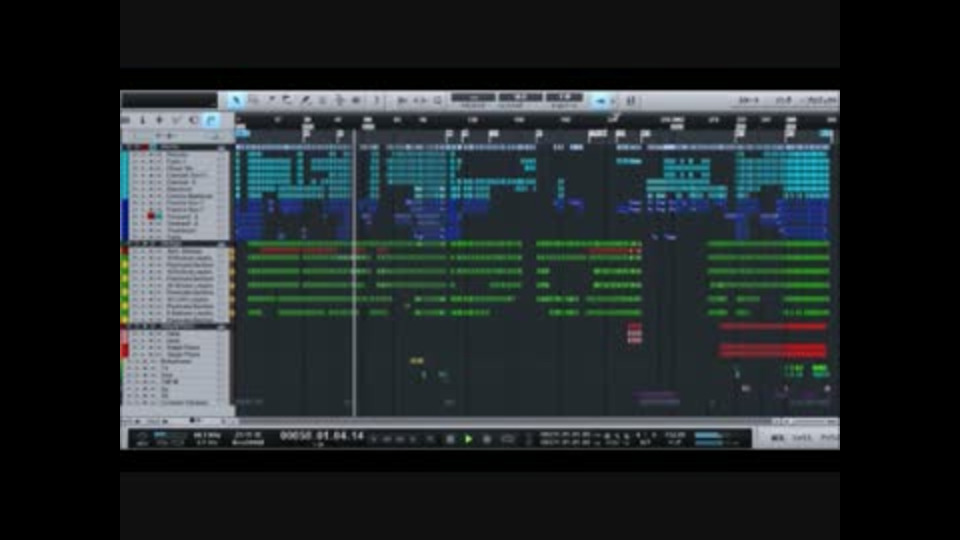Select the Listen speaker tool
The height and width of the screenshot is (540, 960).
356,100
